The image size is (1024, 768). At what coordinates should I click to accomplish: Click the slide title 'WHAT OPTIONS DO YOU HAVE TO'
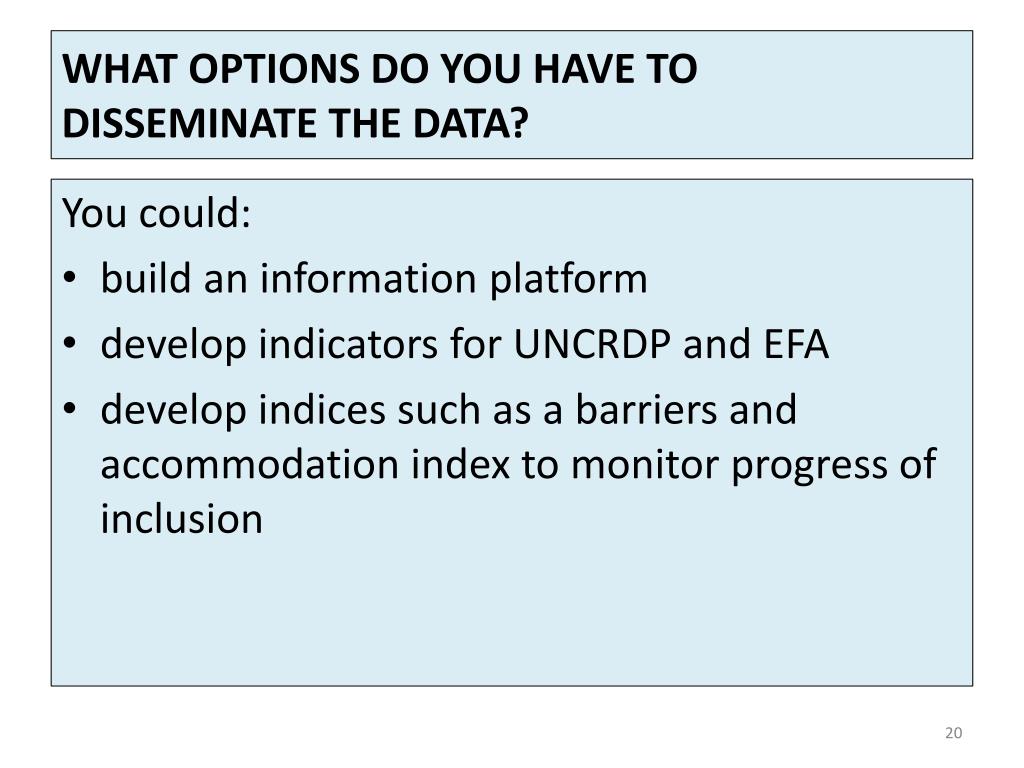[379, 69]
